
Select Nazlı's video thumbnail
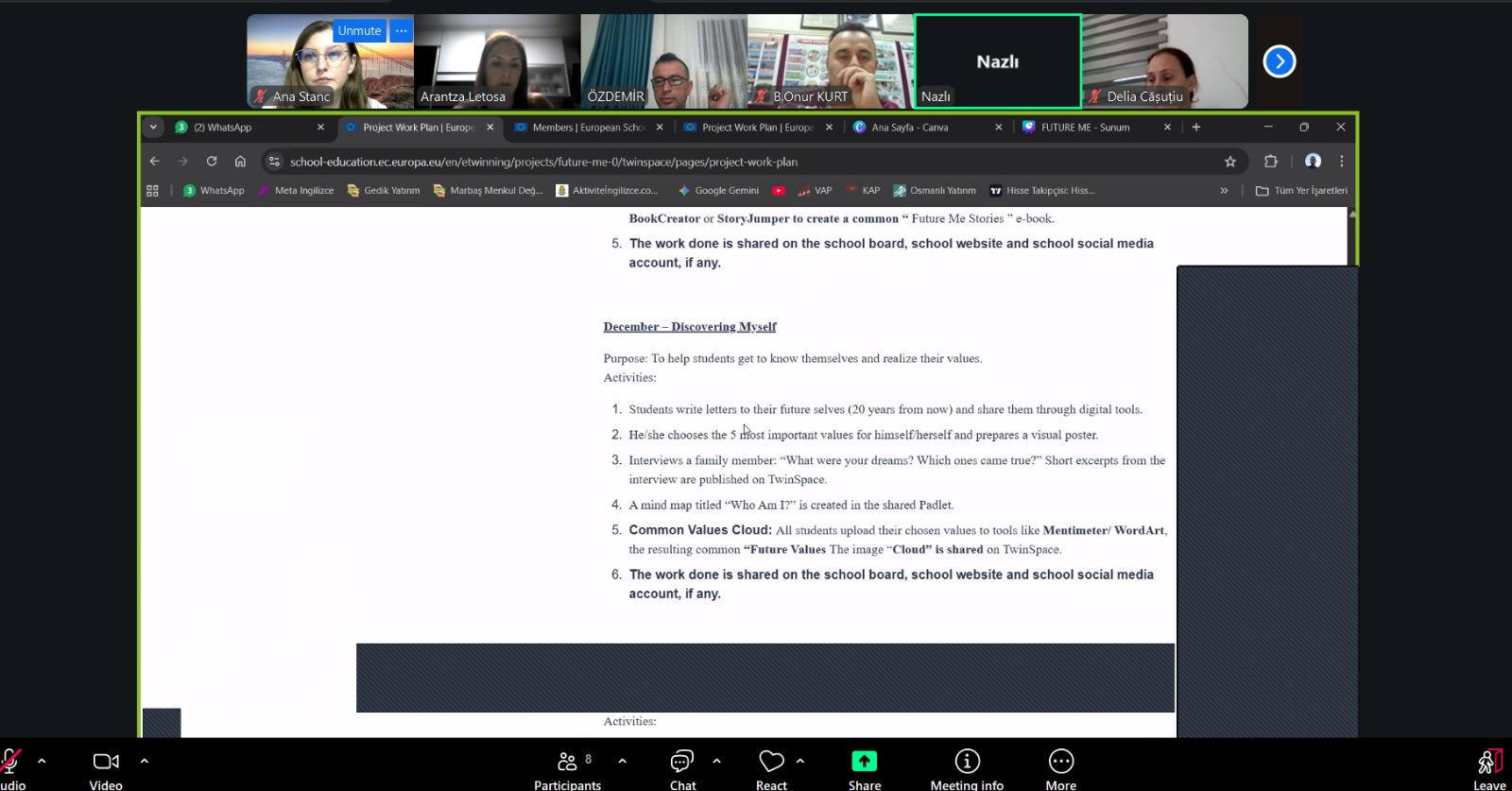(997, 61)
